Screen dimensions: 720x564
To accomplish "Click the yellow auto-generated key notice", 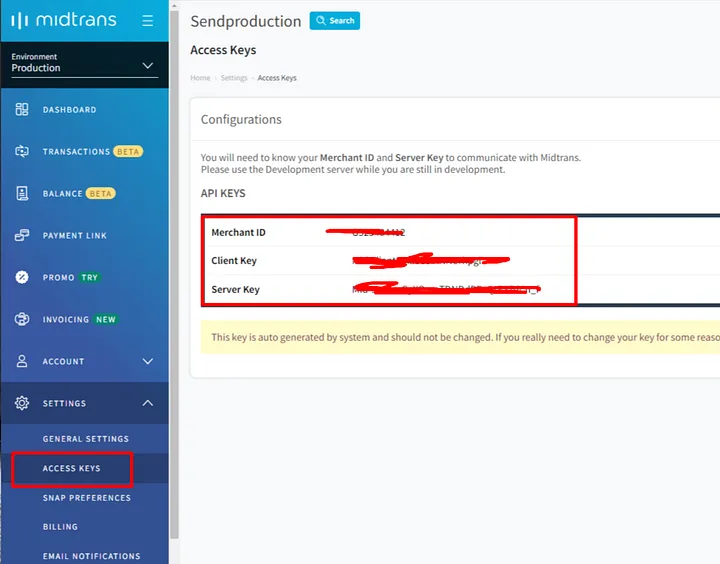I will (460, 337).
